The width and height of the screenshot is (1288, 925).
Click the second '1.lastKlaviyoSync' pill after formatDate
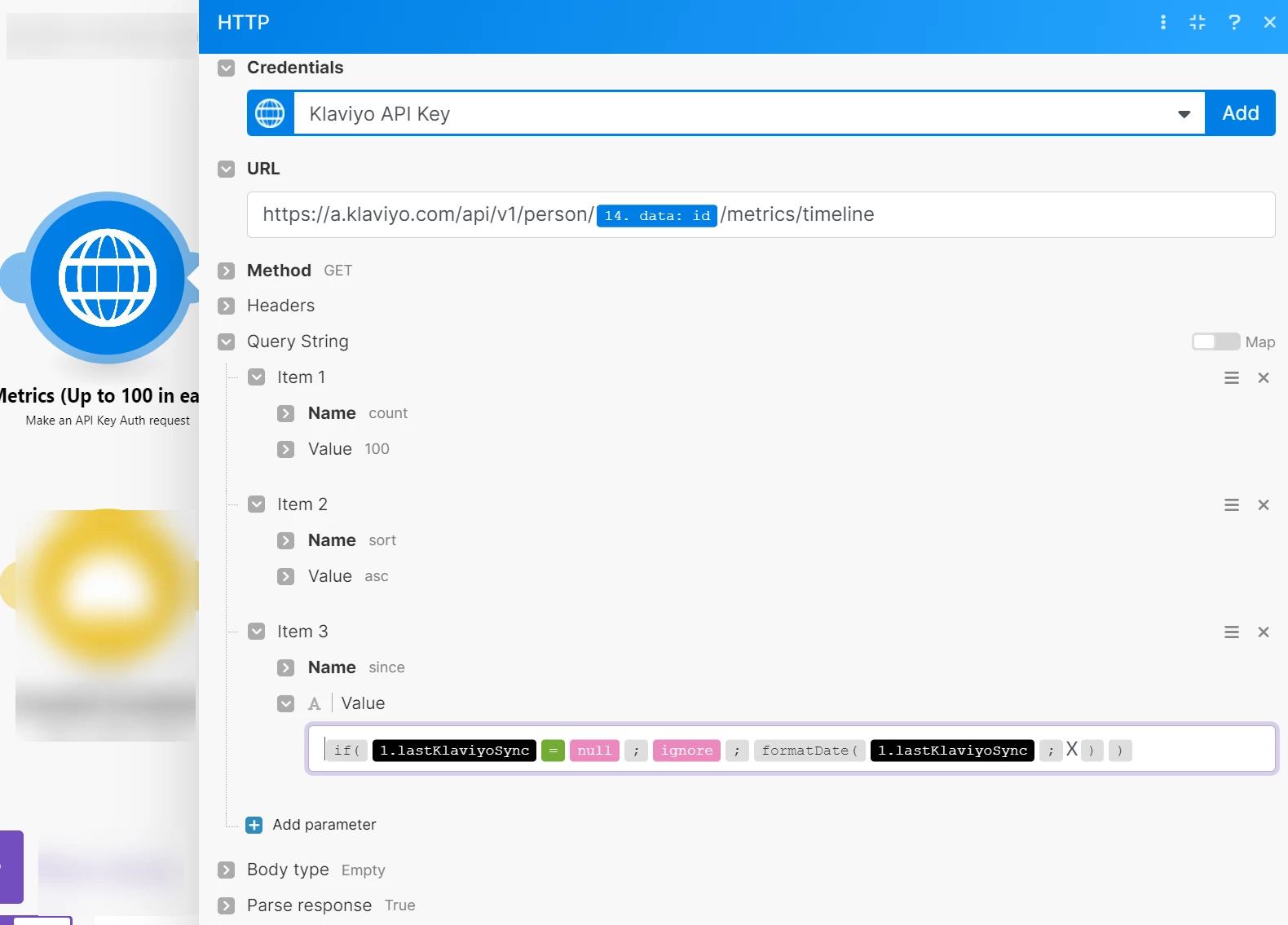[x=952, y=751]
